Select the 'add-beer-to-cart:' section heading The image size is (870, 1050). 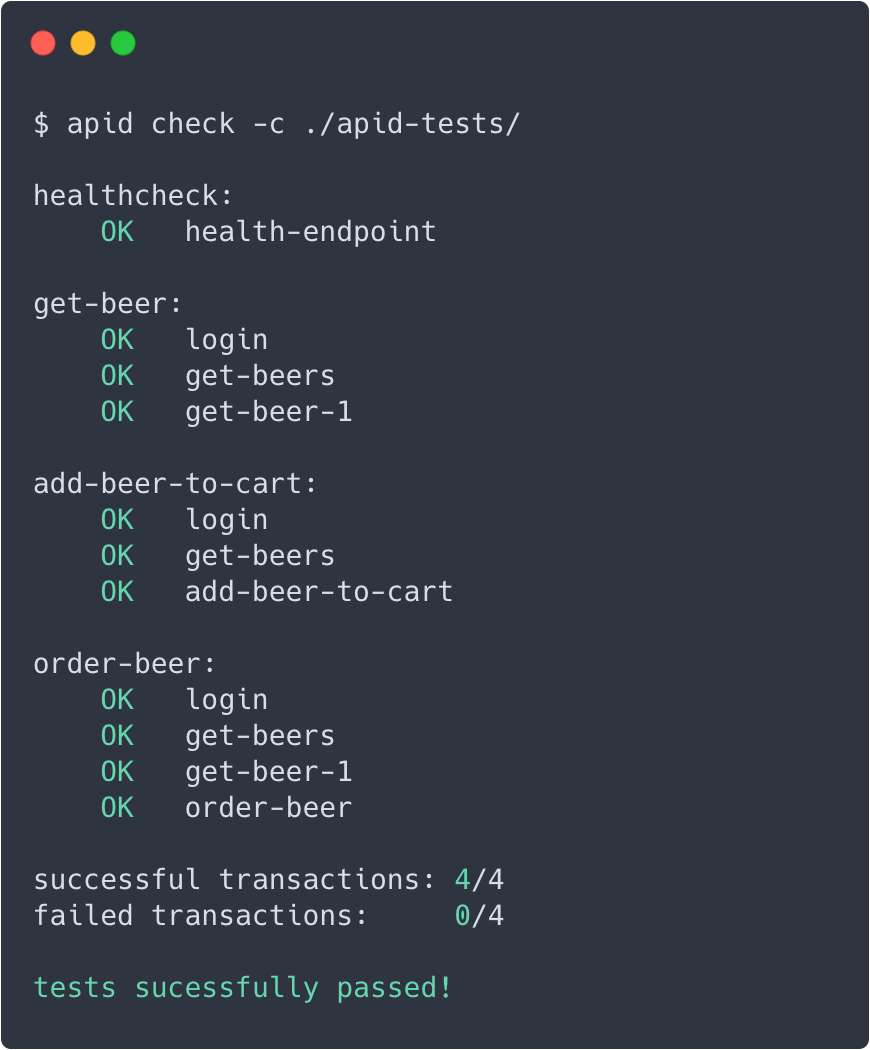pyautogui.click(x=175, y=484)
